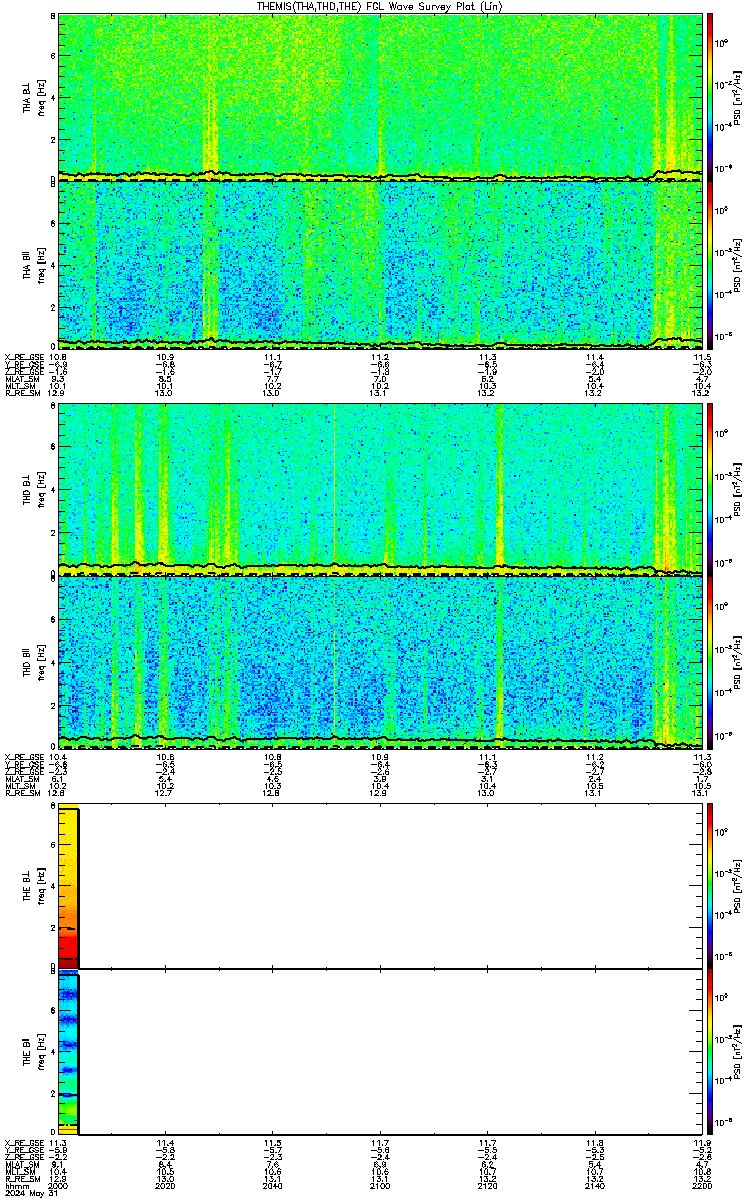Click the 2040 time label on bottom axis
The image size is (750, 1200).
(272, 1185)
